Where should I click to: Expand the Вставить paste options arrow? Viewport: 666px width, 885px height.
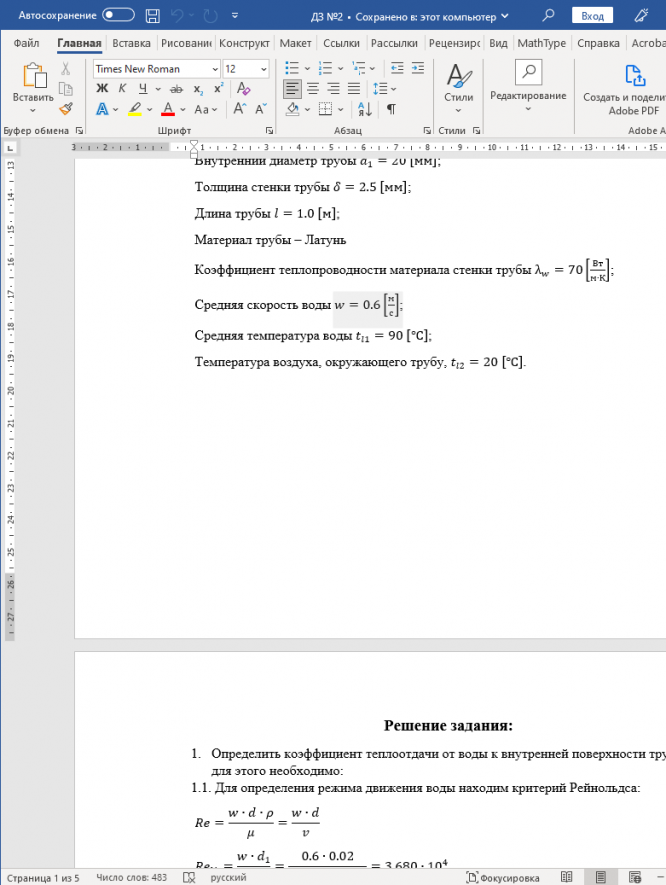coord(33,110)
